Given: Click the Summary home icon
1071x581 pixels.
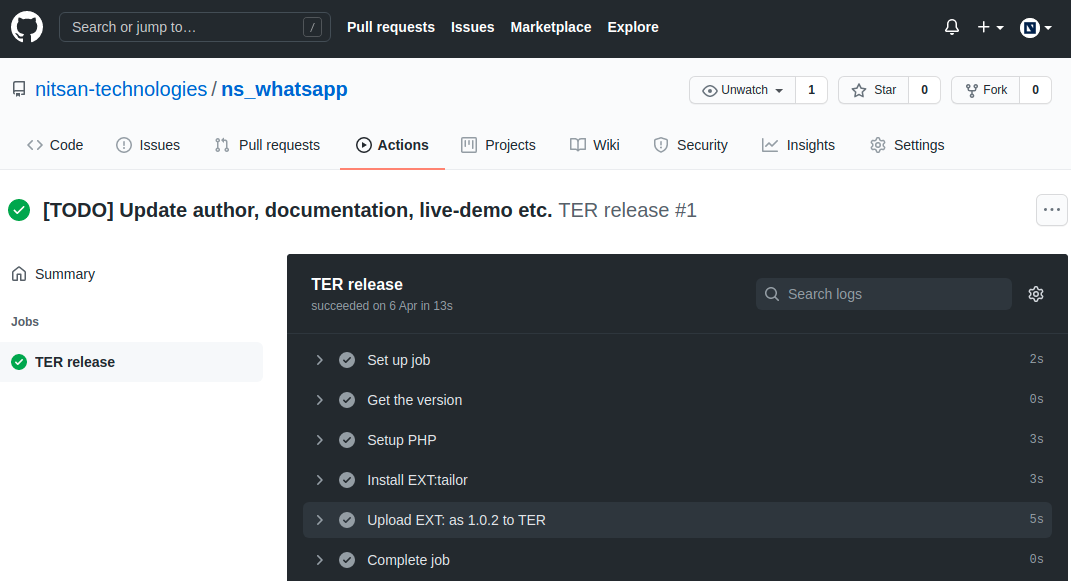Looking at the screenshot, I should tap(21, 273).
